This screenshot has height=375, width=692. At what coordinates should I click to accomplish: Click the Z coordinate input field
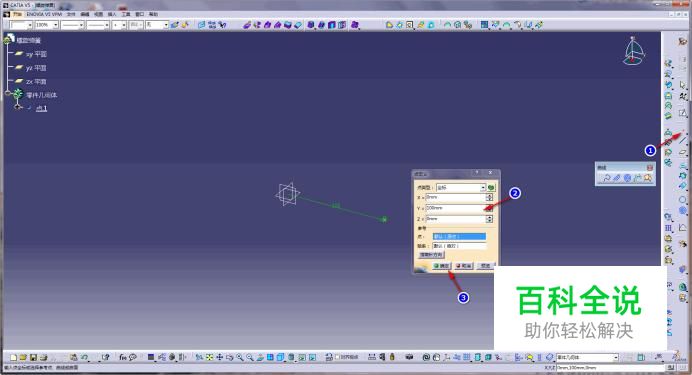455,219
